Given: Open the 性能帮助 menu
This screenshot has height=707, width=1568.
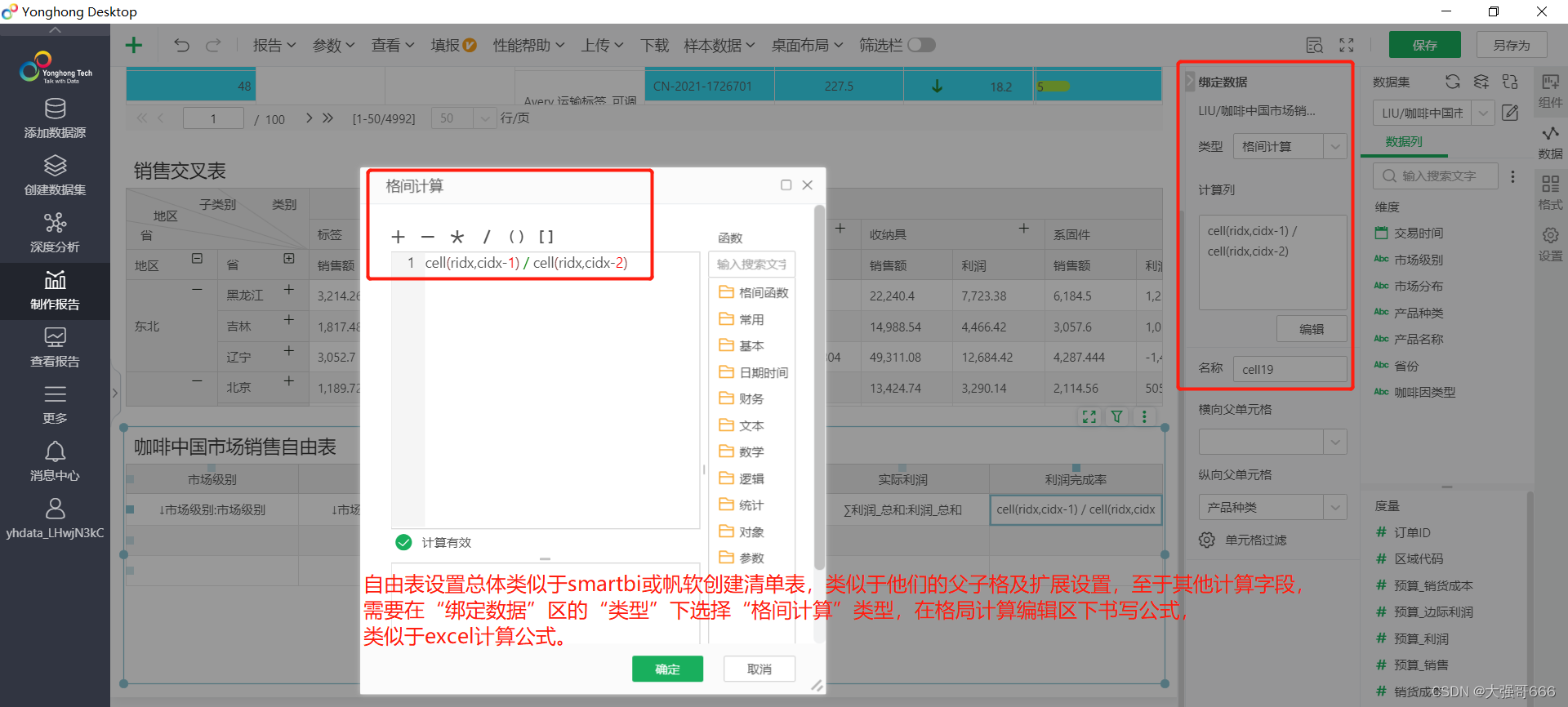Looking at the screenshot, I should click(x=528, y=45).
